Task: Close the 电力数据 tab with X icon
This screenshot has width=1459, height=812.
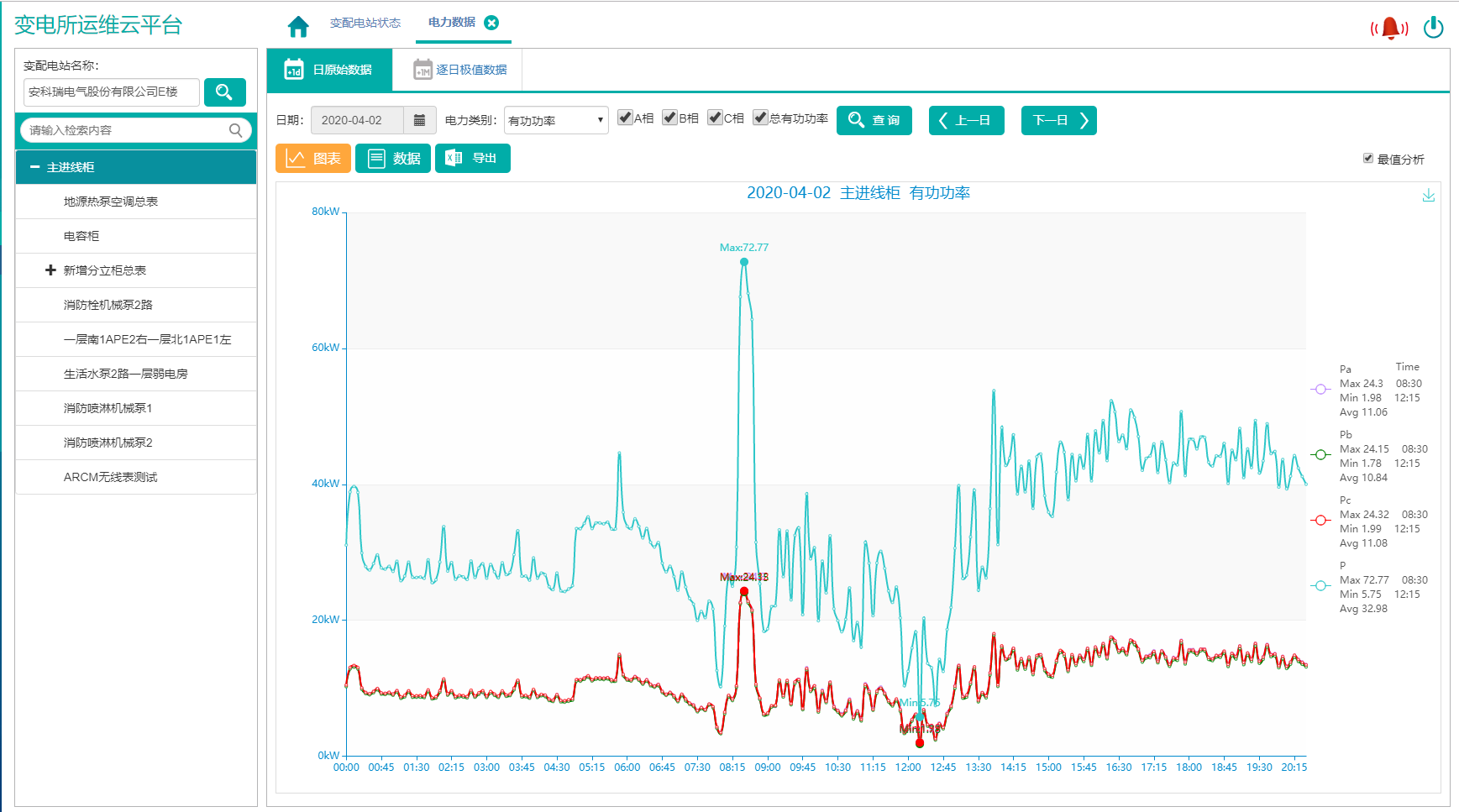Action: pos(492,23)
